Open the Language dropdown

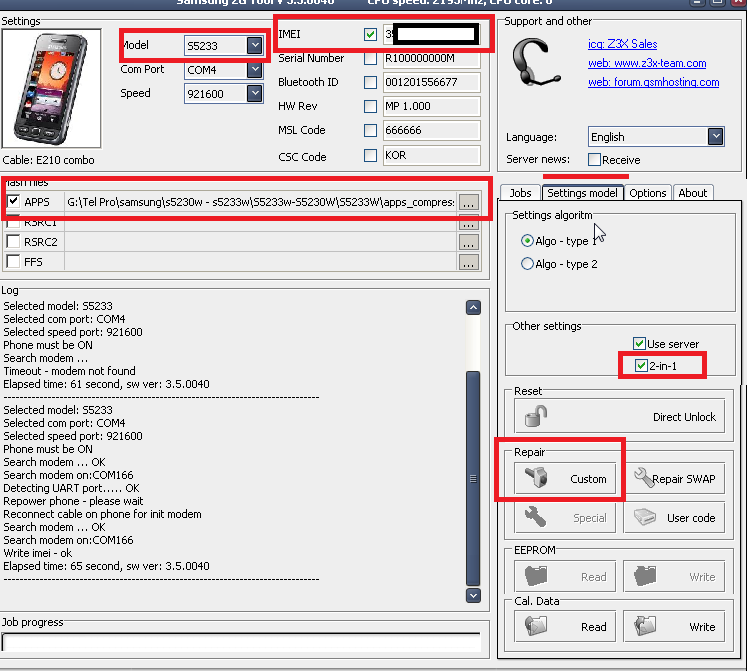[x=716, y=137]
